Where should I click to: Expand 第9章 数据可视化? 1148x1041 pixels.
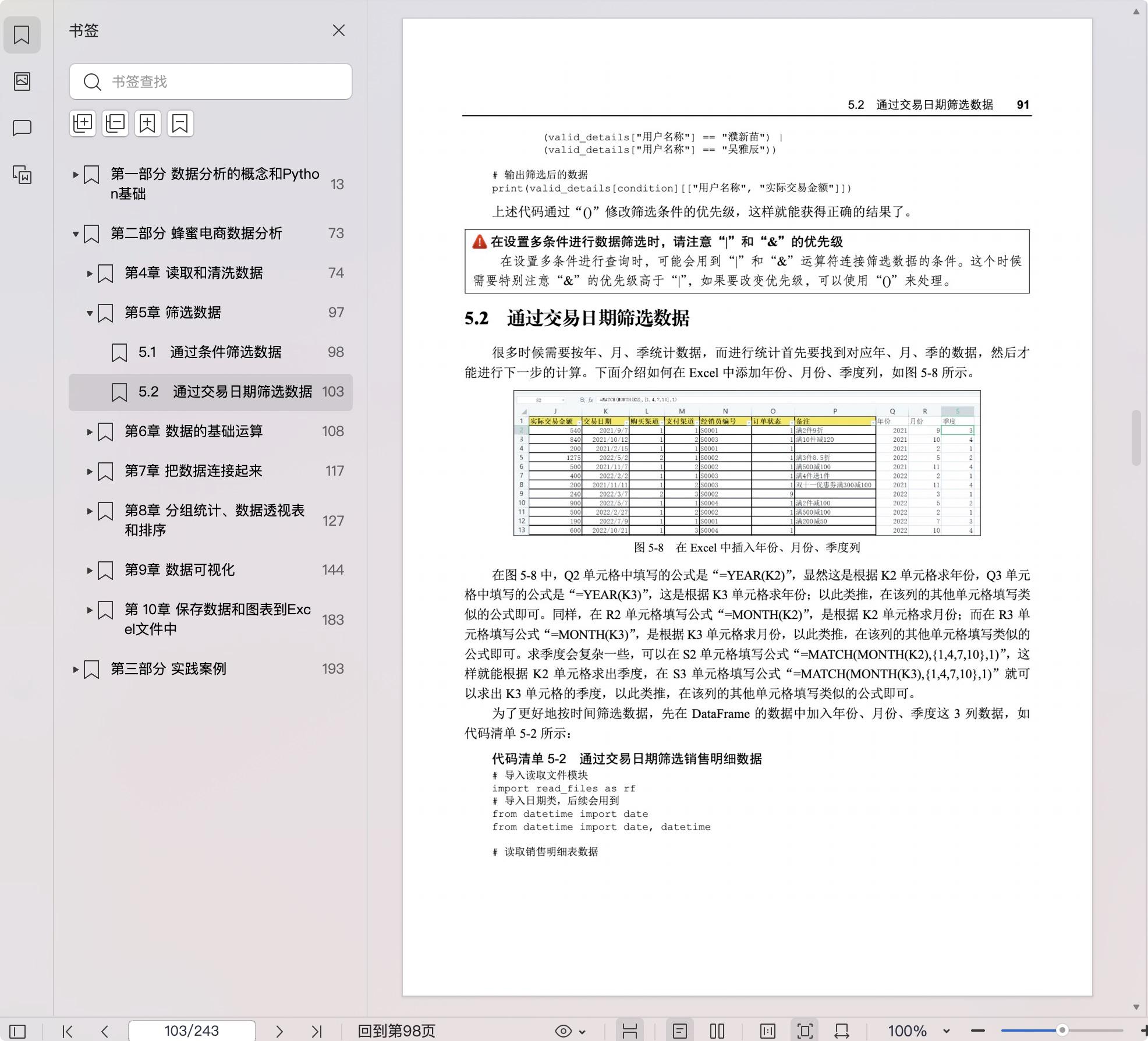pos(89,570)
